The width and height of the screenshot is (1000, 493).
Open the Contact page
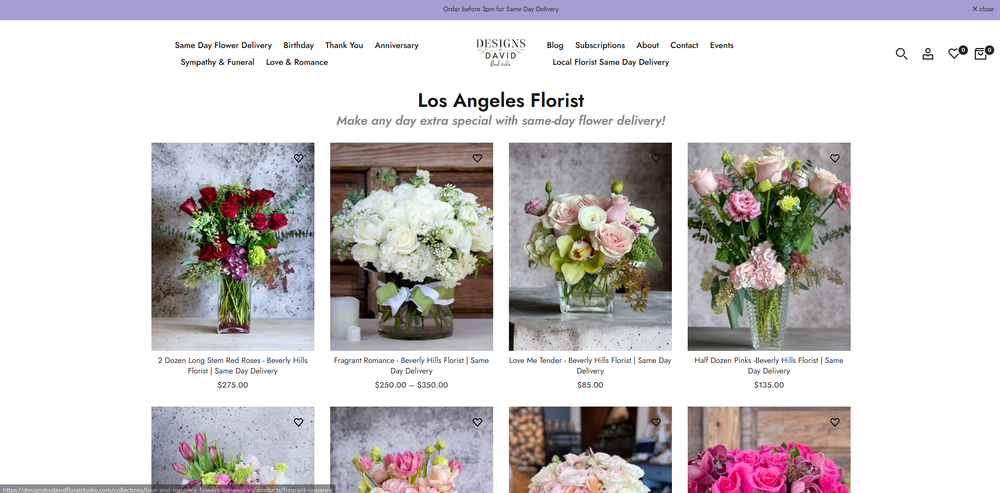point(684,45)
